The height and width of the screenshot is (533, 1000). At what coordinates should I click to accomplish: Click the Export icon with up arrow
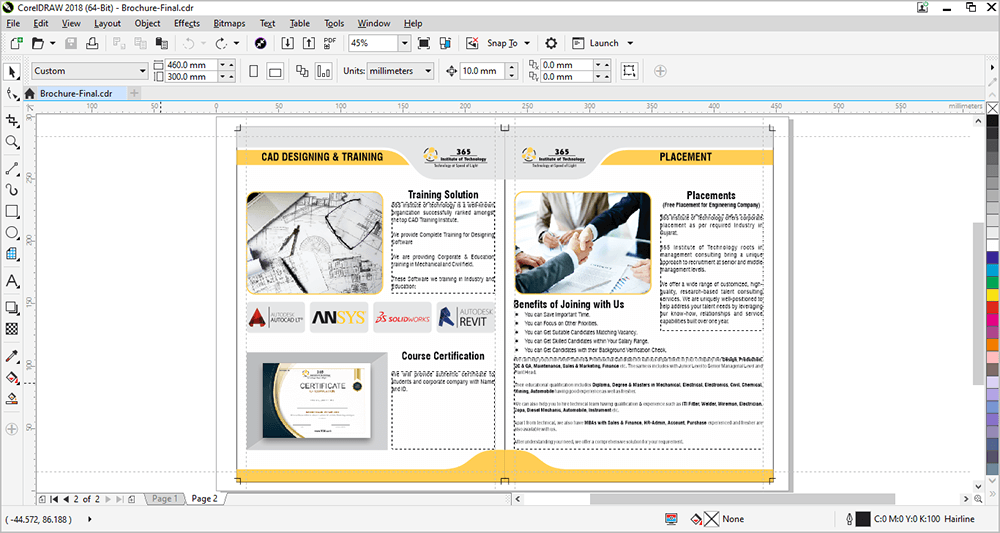[x=309, y=43]
